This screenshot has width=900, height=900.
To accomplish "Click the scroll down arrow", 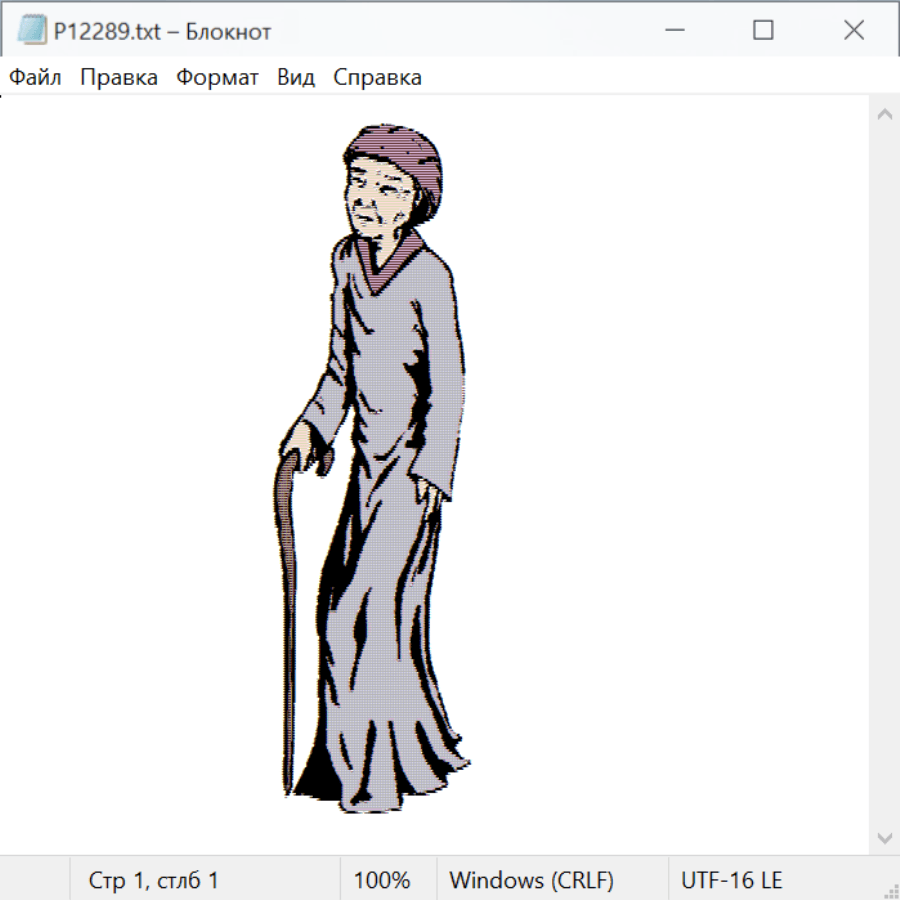I will click(x=884, y=837).
